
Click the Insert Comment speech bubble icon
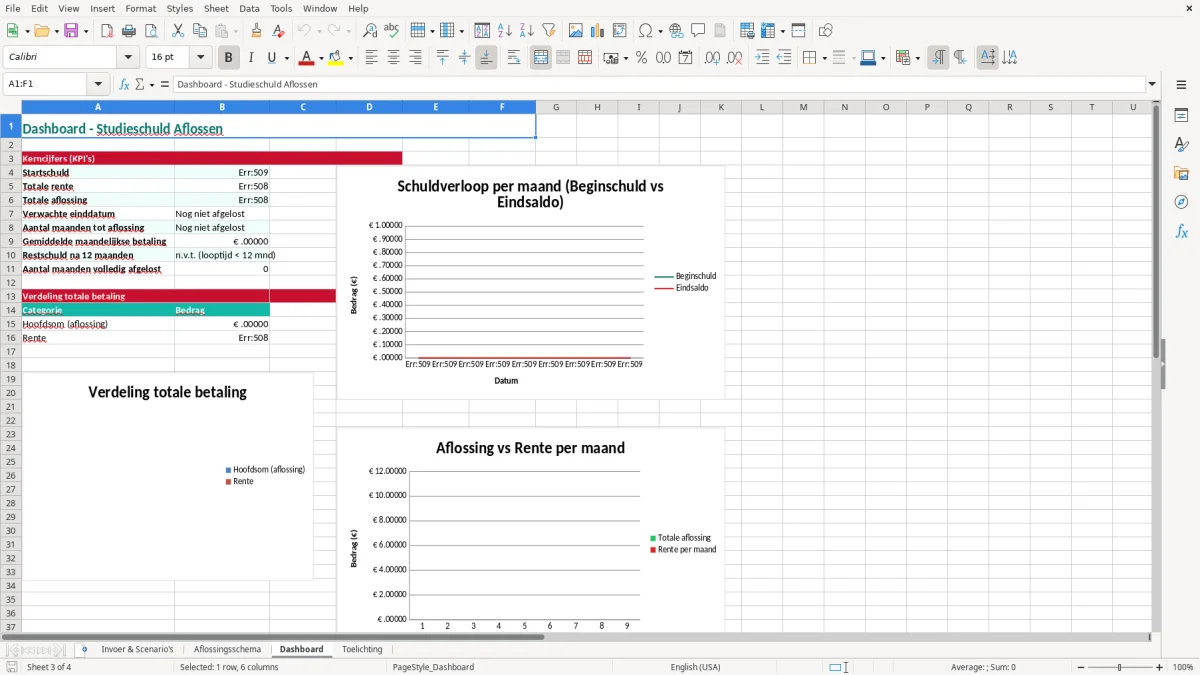[x=698, y=31]
